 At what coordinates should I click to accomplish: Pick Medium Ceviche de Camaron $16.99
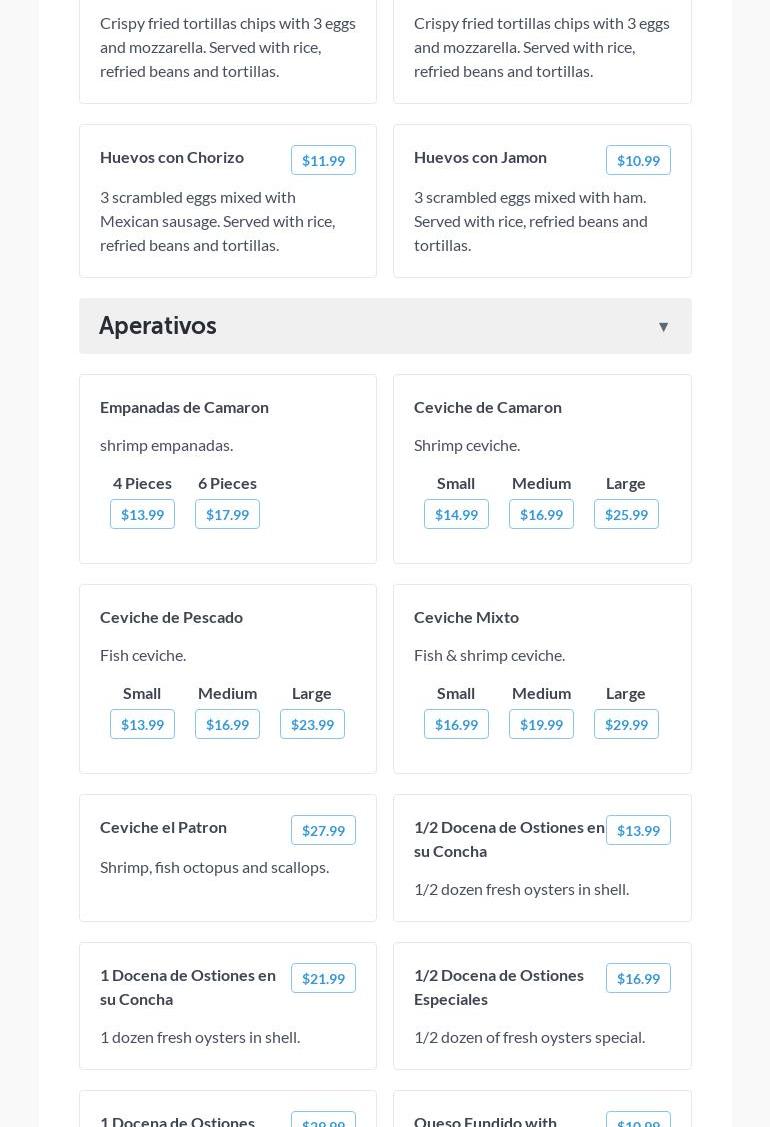(541, 514)
